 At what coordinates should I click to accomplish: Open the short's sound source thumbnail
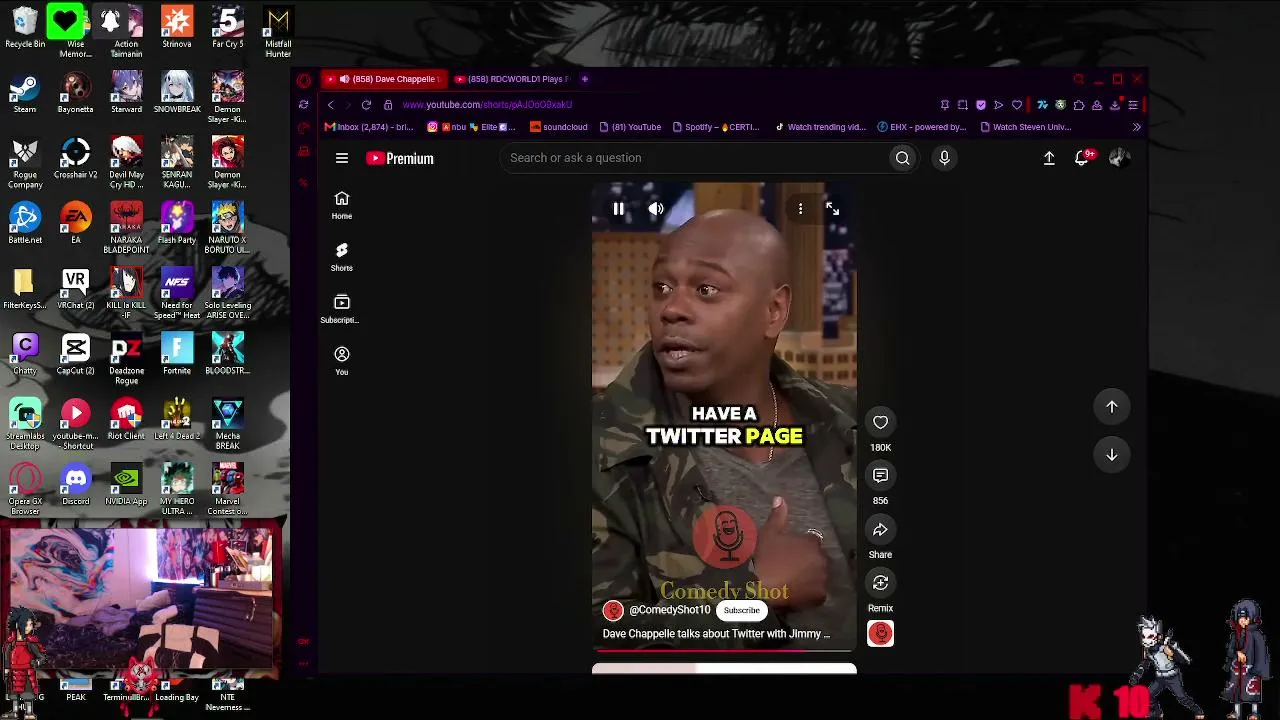tap(880, 633)
